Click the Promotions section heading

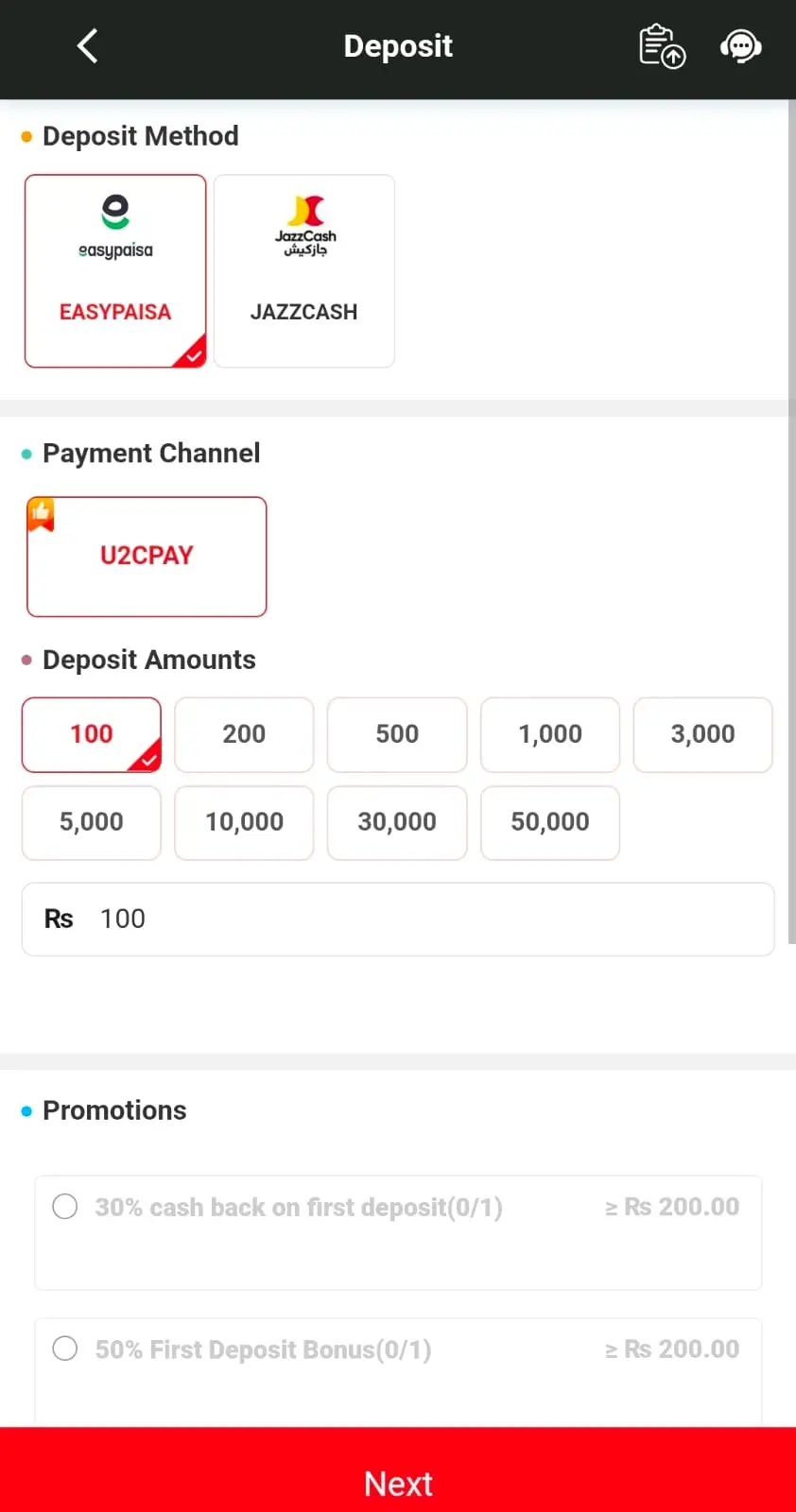point(114,1110)
